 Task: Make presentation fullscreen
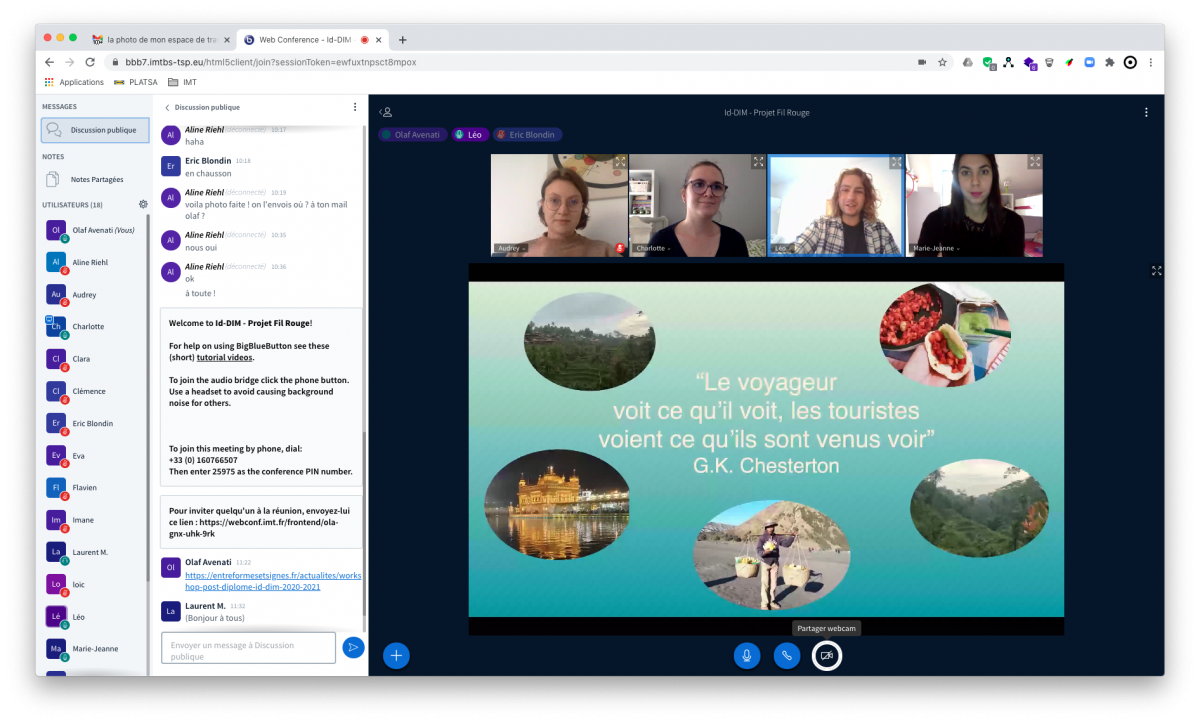[x=1156, y=270]
